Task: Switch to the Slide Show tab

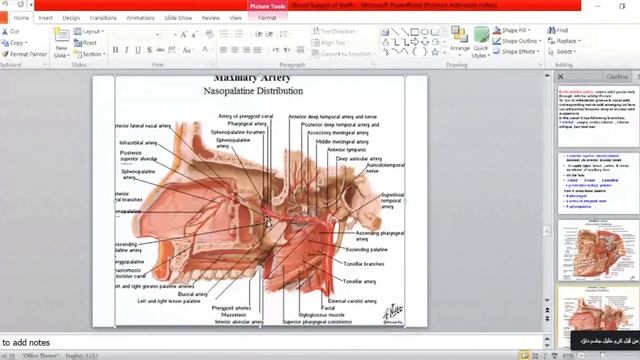Action: pos(178,18)
